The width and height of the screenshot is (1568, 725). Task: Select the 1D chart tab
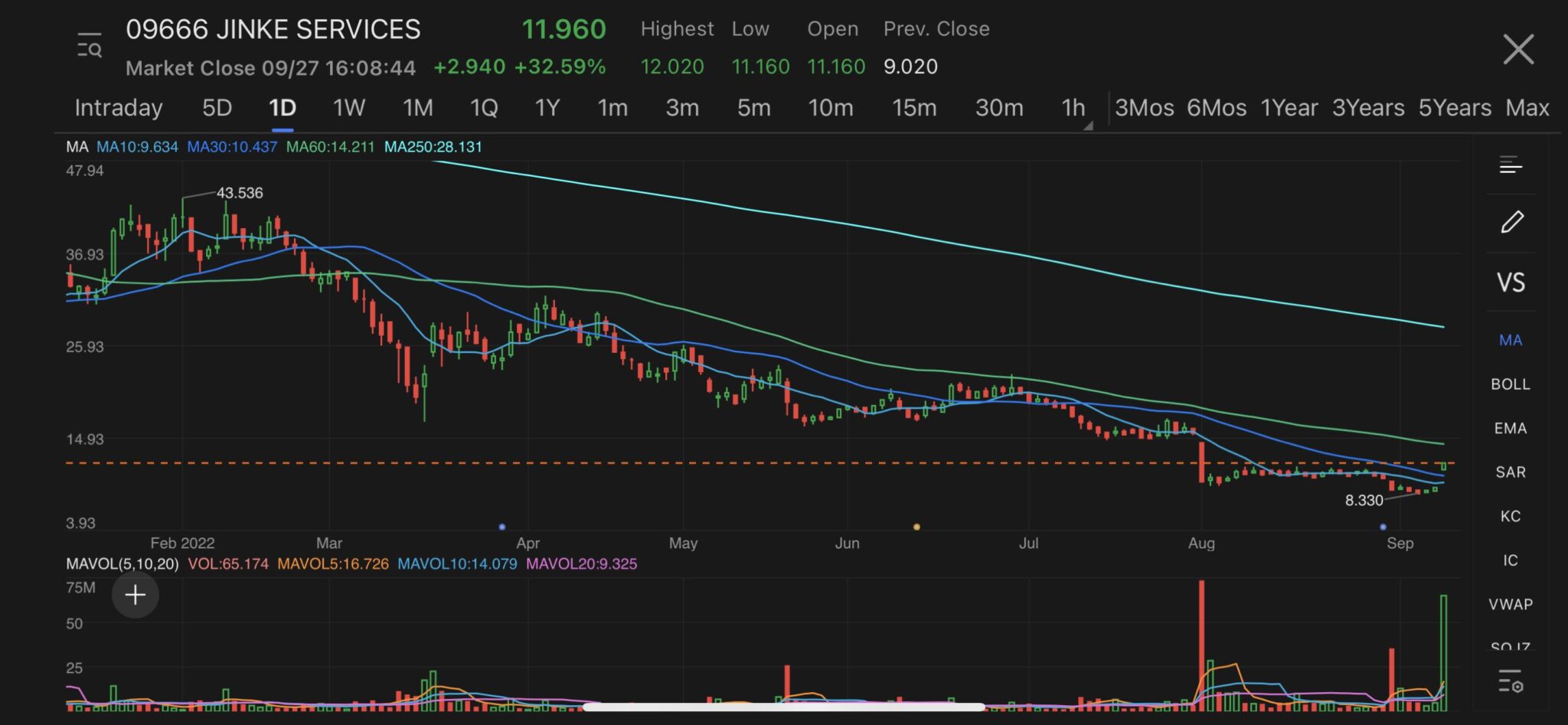(x=283, y=108)
